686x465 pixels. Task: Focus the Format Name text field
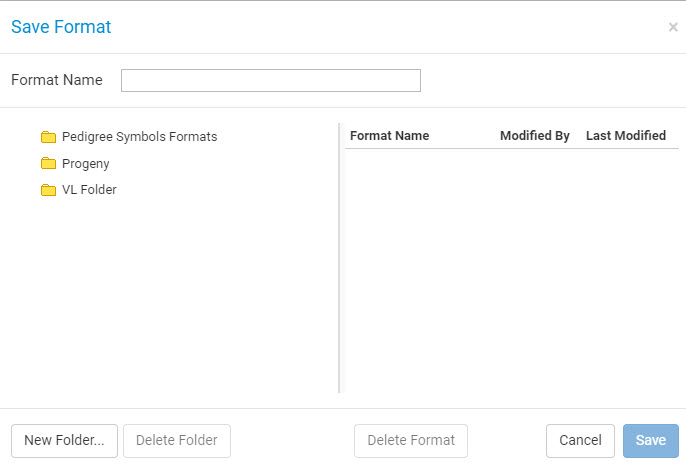click(271, 80)
